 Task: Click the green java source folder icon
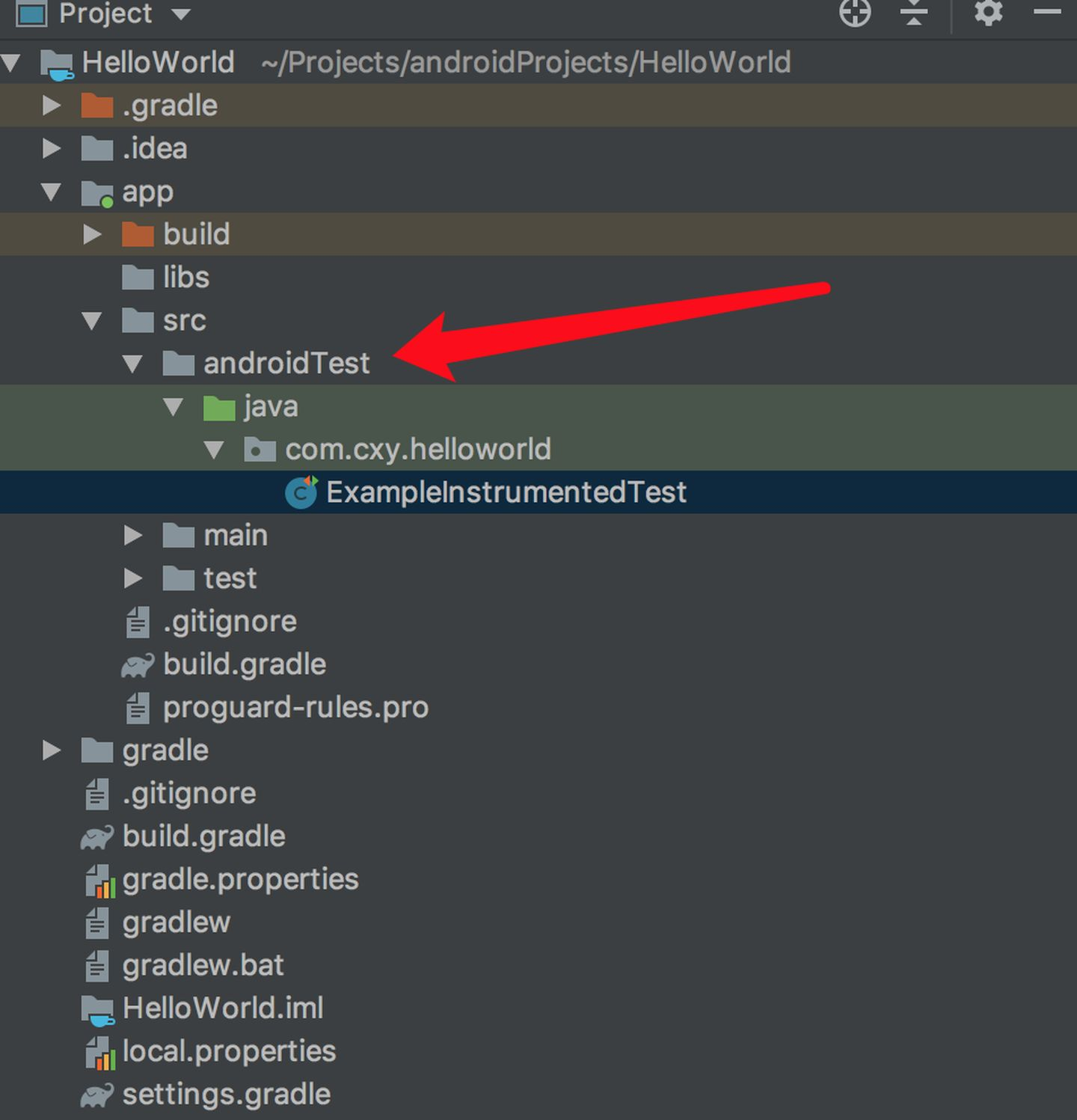[x=219, y=408]
